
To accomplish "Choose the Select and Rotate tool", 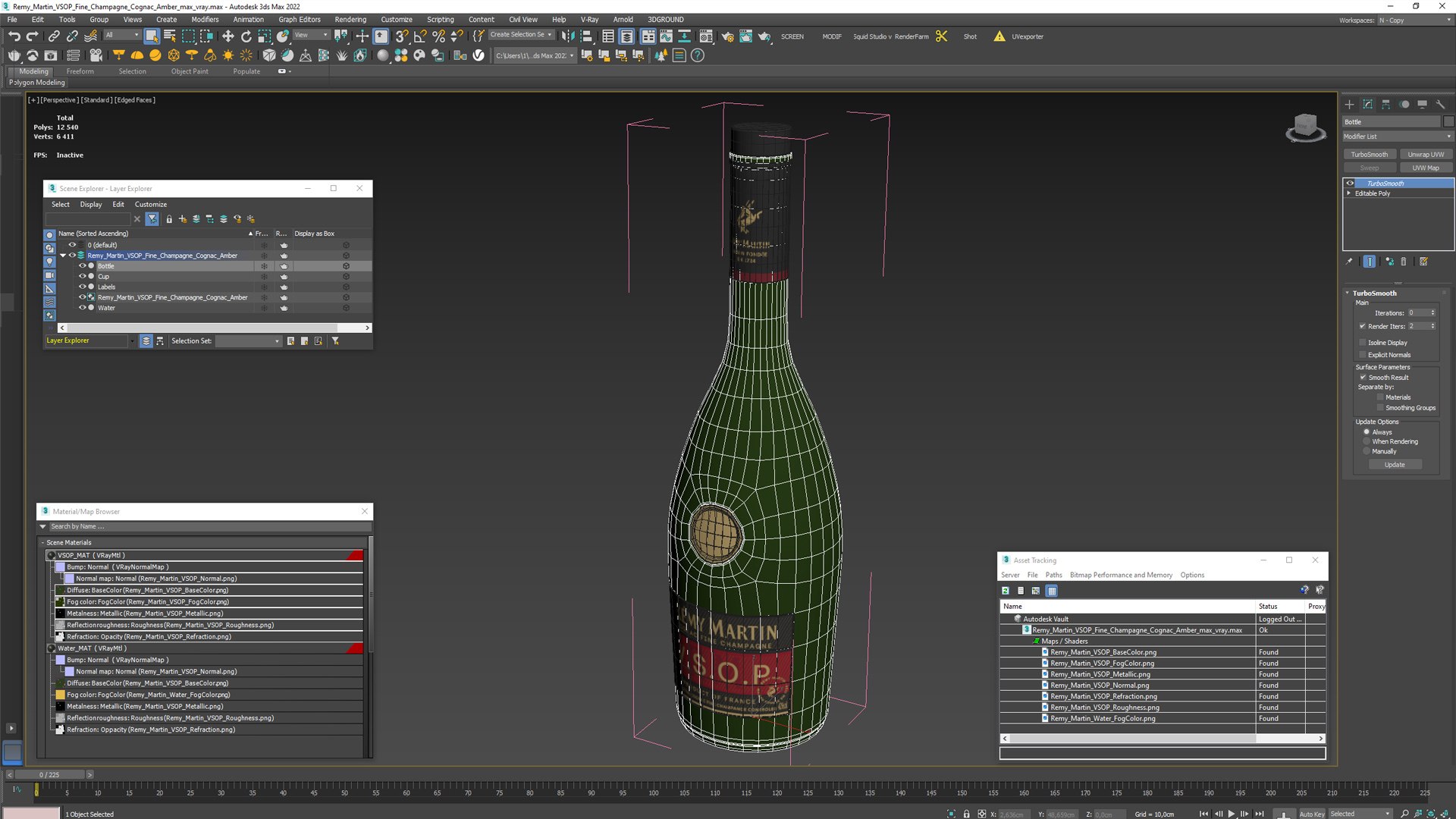I will coord(246,36).
